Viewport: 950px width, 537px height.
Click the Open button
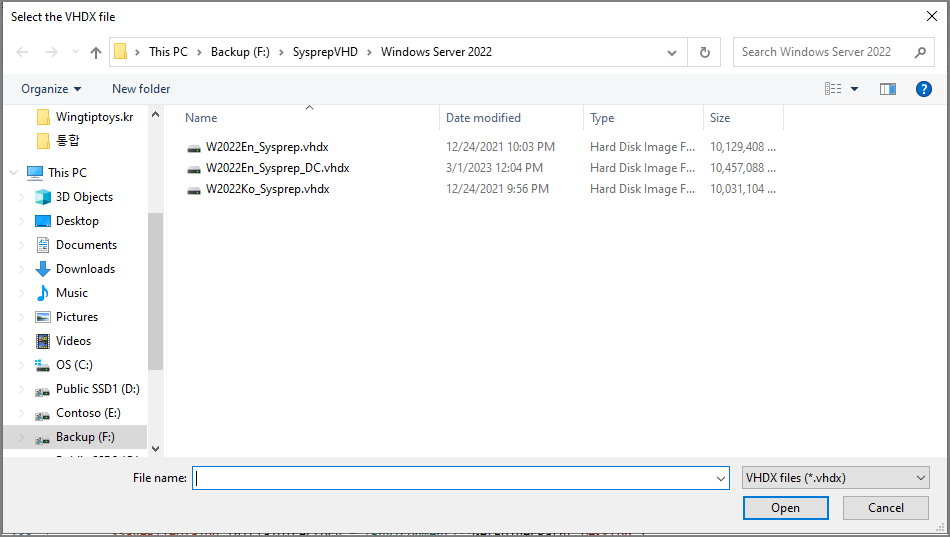pyautogui.click(x=786, y=508)
